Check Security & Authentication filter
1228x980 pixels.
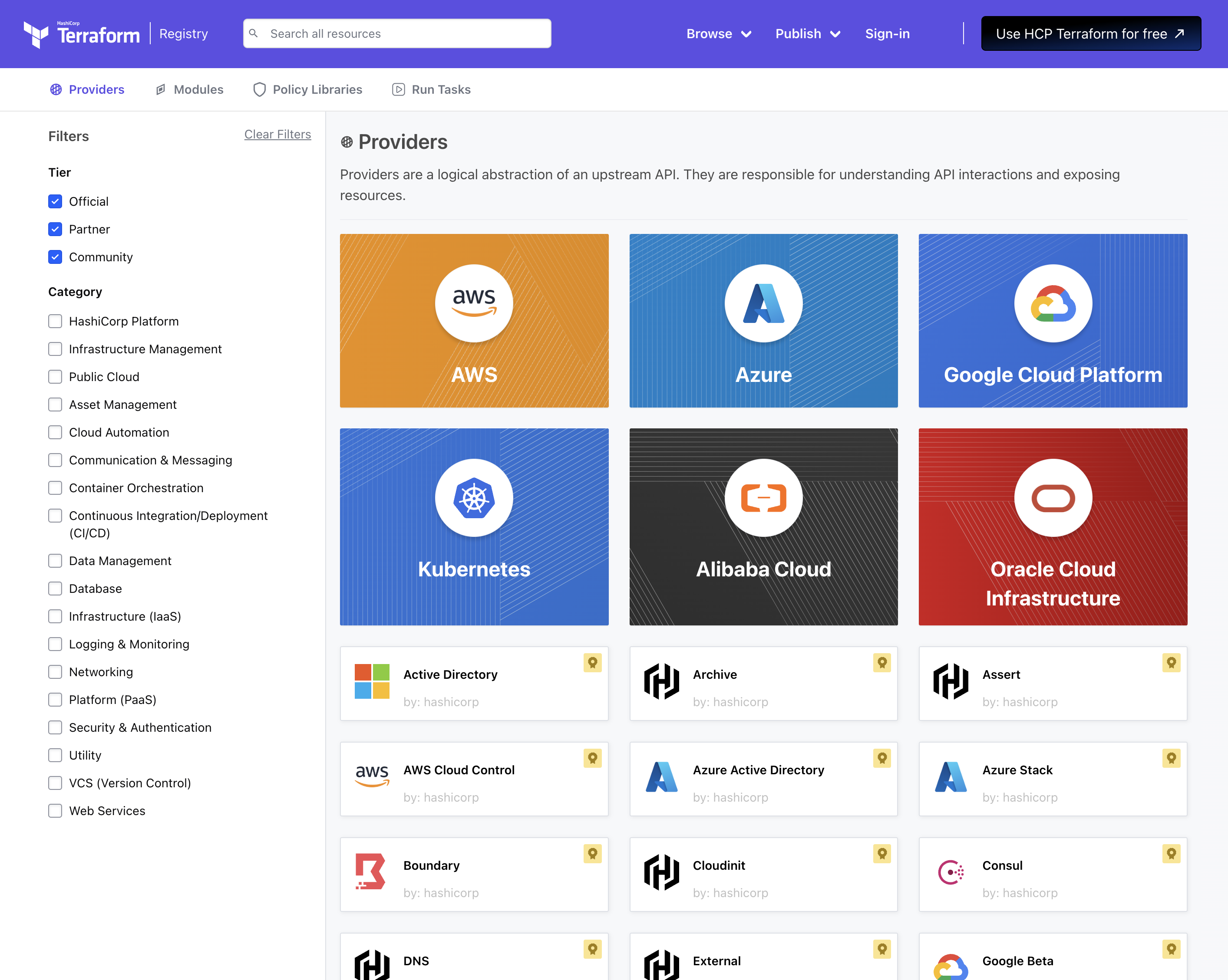pos(55,728)
